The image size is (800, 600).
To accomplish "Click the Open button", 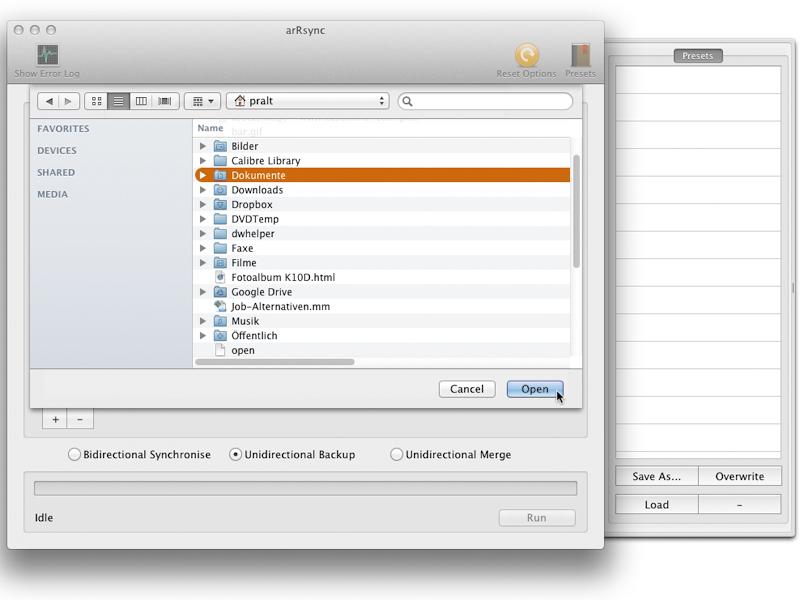I will pyautogui.click(x=535, y=389).
